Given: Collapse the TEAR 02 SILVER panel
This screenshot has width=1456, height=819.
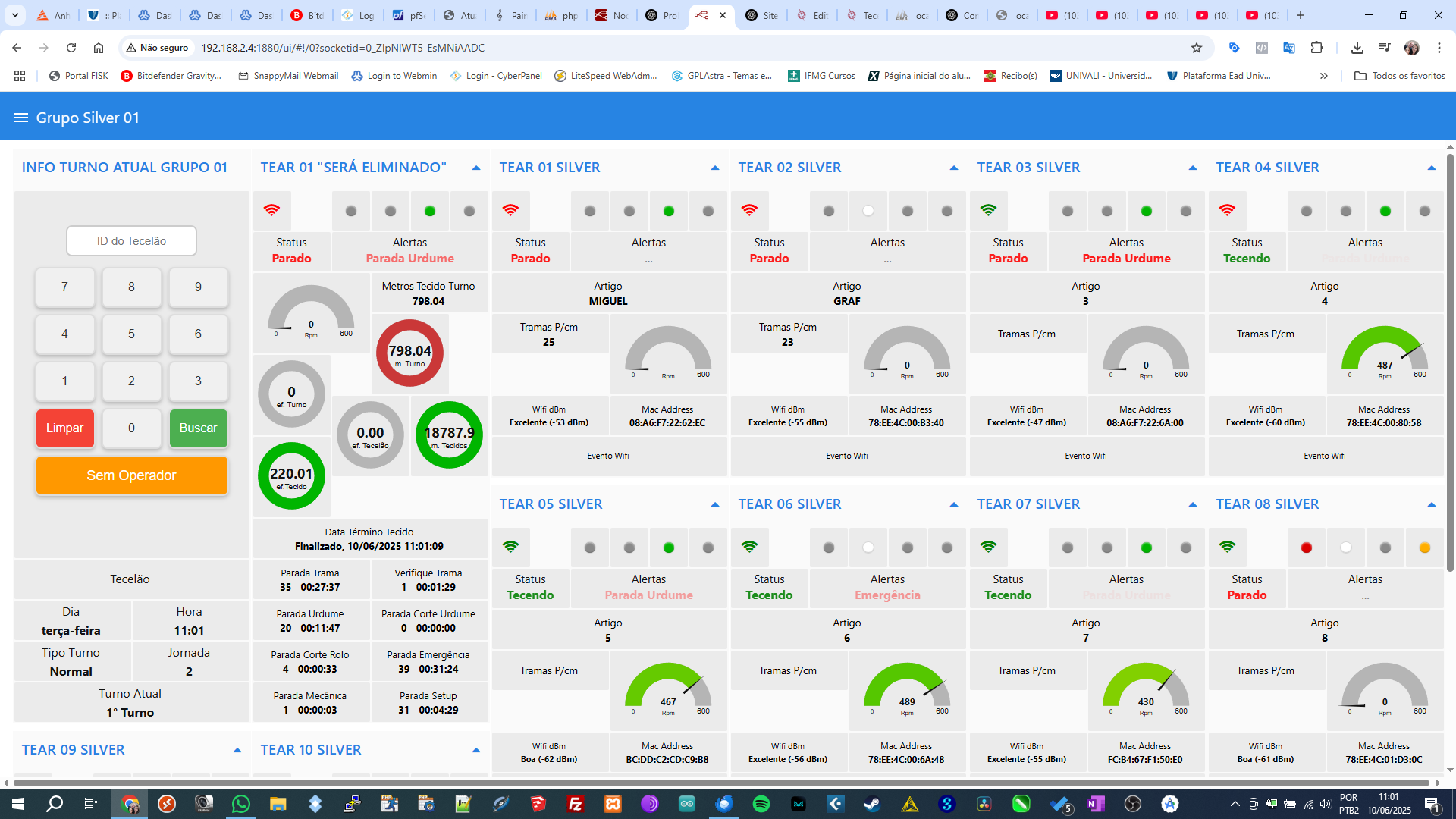Looking at the screenshot, I should pyautogui.click(x=953, y=168).
